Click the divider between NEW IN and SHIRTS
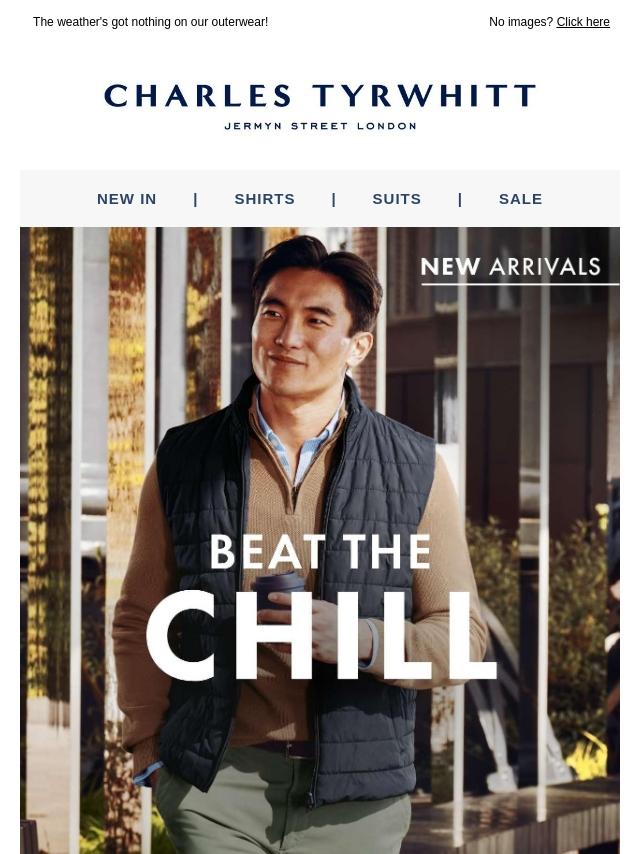640x854 pixels. [x=196, y=199]
